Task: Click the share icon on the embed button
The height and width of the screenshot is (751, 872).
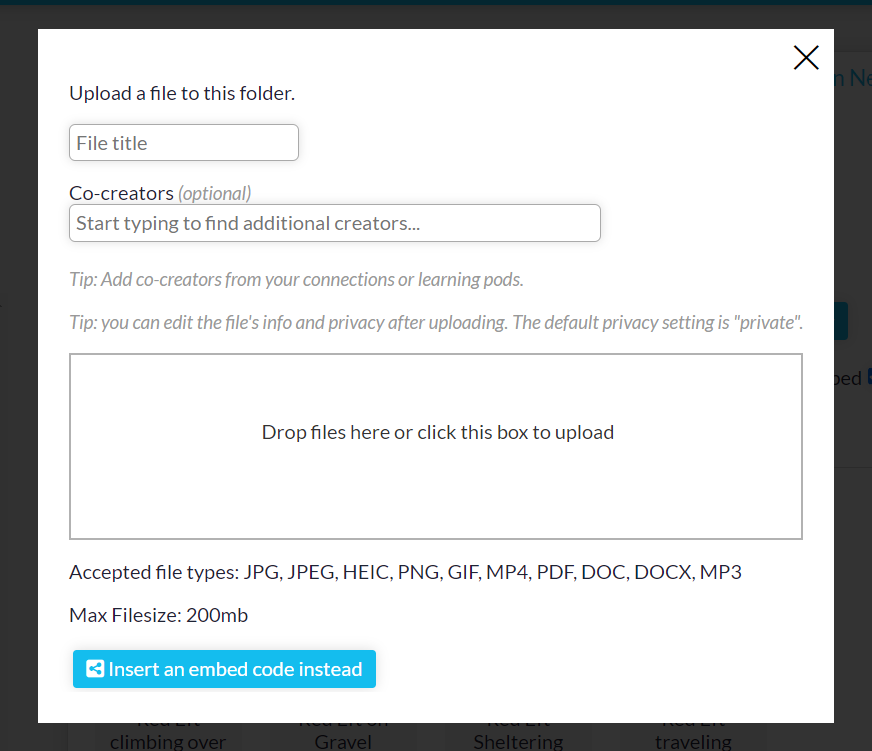Action: click(95, 669)
